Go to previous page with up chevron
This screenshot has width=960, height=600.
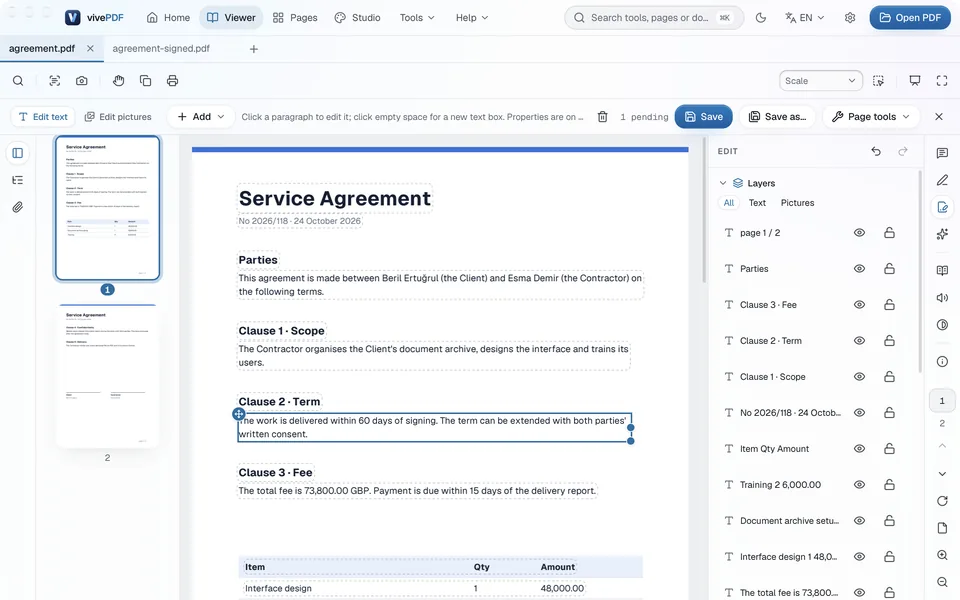(x=942, y=446)
